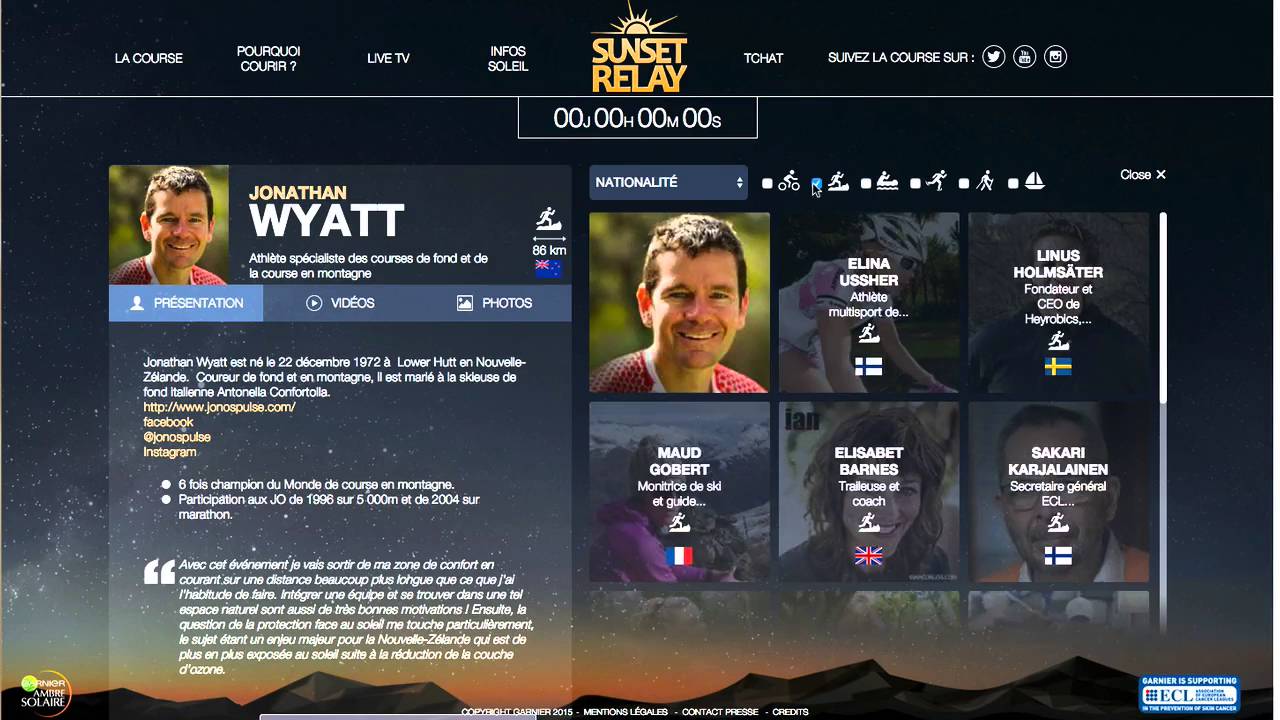Click the 00J 00H 00M 00S countdown
The image size is (1280, 720).
click(637, 119)
